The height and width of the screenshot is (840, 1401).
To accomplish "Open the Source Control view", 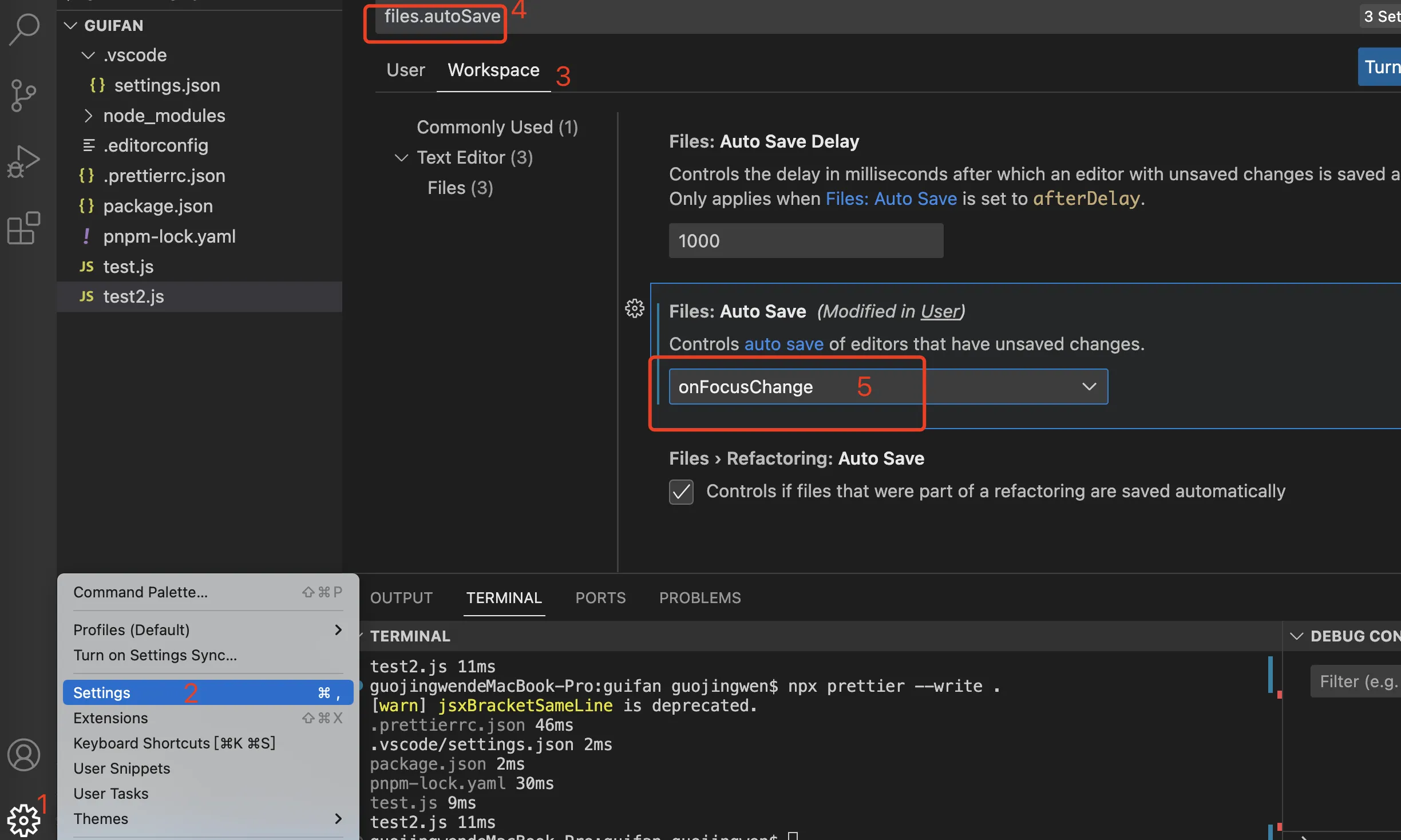I will [x=23, y=96].
